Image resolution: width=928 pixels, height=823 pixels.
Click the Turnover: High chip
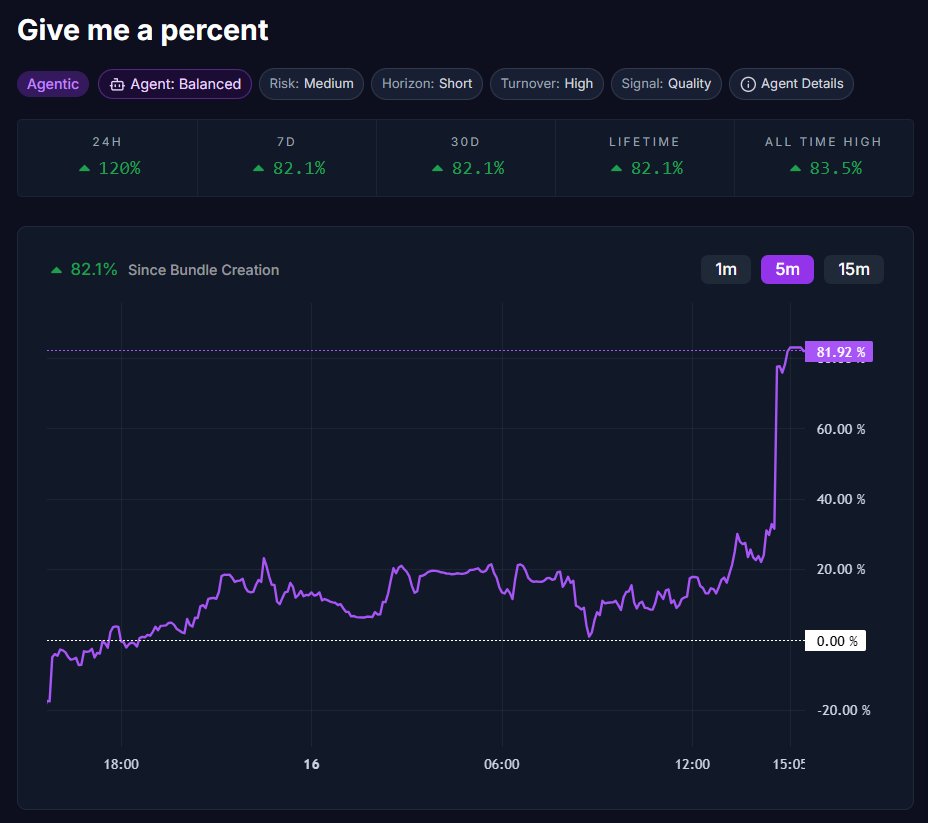click(547, 84)
